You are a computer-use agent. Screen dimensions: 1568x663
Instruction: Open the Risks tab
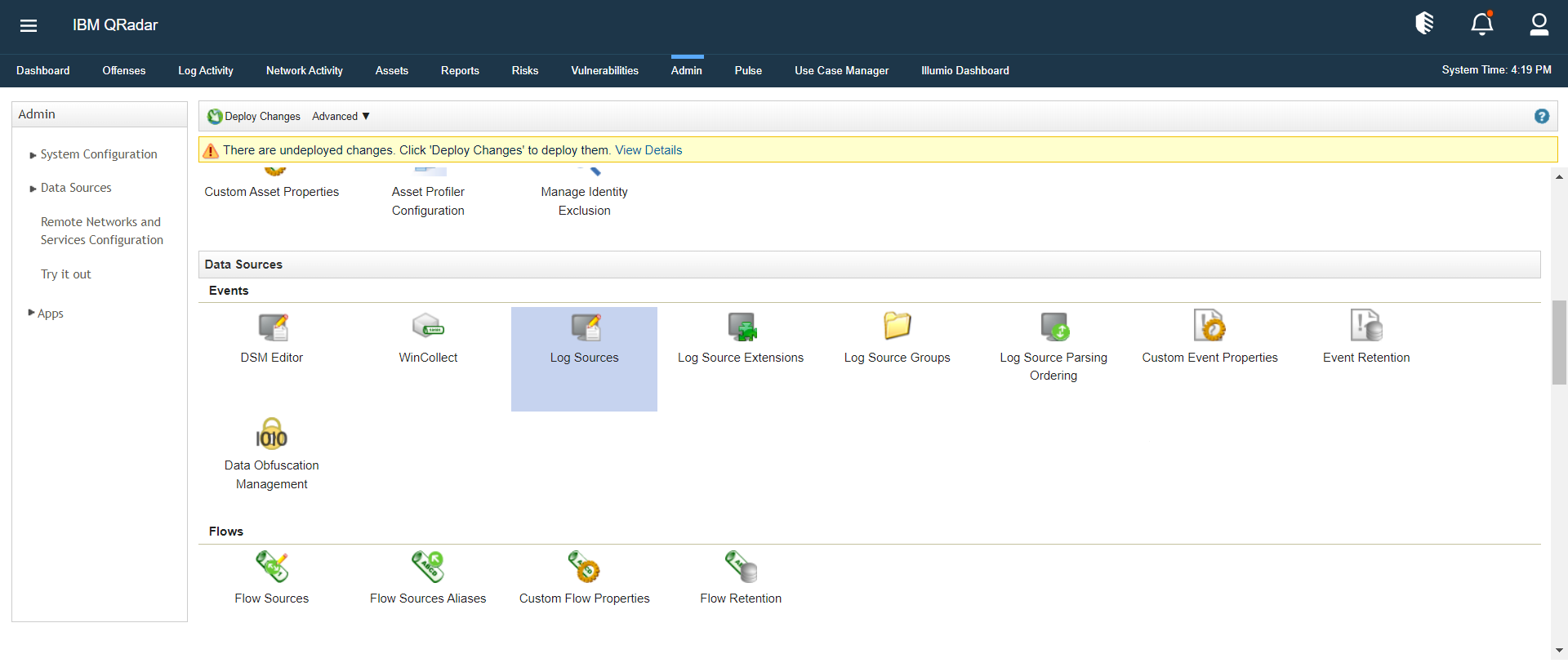click(x=525, y=71)
